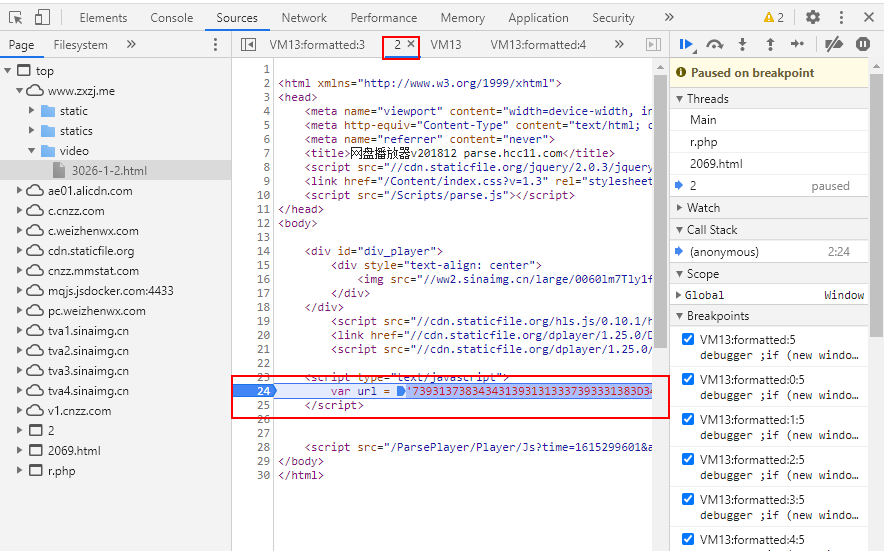Disable the VM13:formatted:2:5 breakpoint
This screenshot has width=884, height=551.
coord(688,460)
